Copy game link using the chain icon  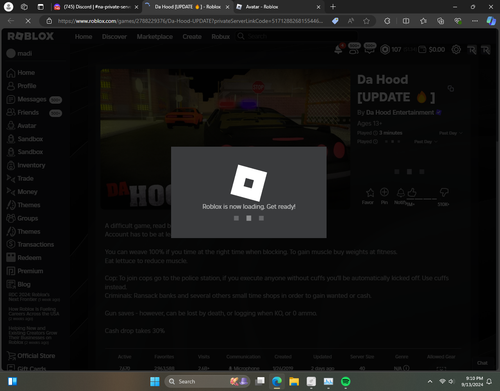click(451, 88)
